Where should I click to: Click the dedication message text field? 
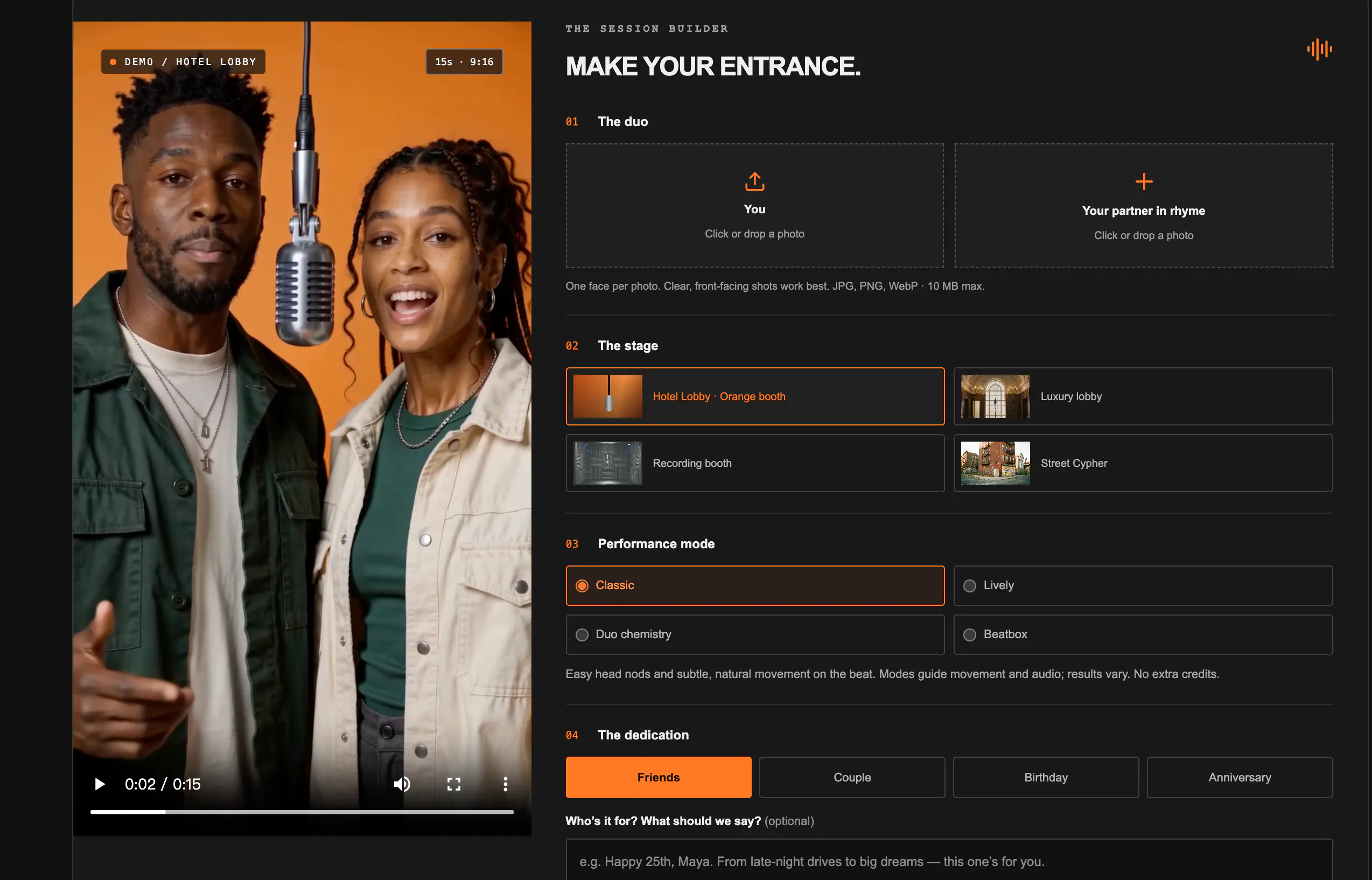coord(949,860)
